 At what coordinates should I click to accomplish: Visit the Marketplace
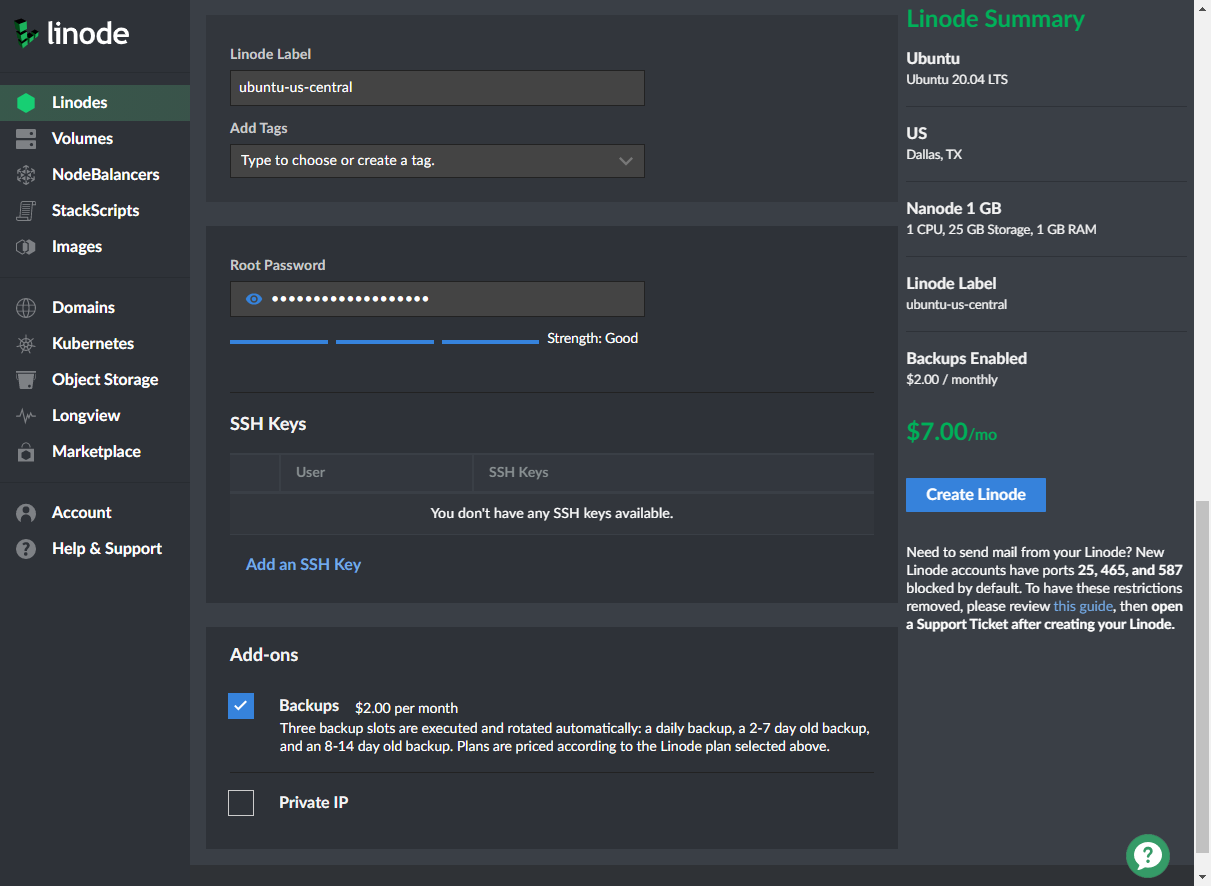95,452
